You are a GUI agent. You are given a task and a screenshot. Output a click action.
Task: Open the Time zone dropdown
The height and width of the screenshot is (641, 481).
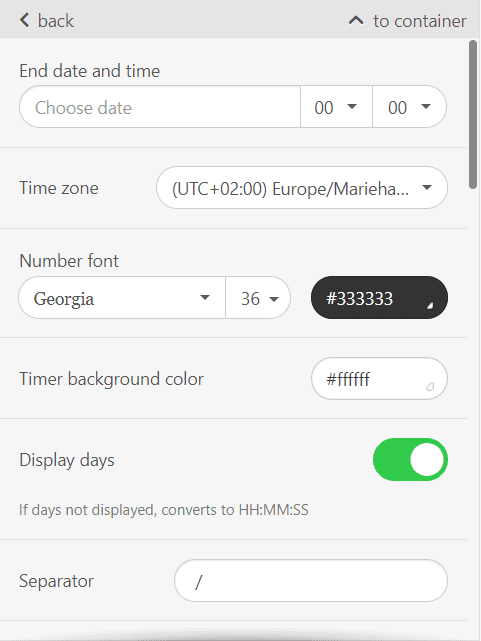302,188
